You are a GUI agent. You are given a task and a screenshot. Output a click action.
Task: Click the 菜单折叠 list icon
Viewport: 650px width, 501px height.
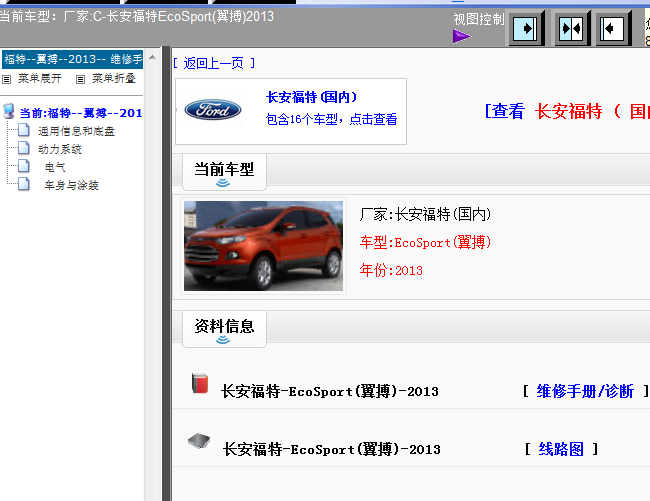(x=80, y=79)
